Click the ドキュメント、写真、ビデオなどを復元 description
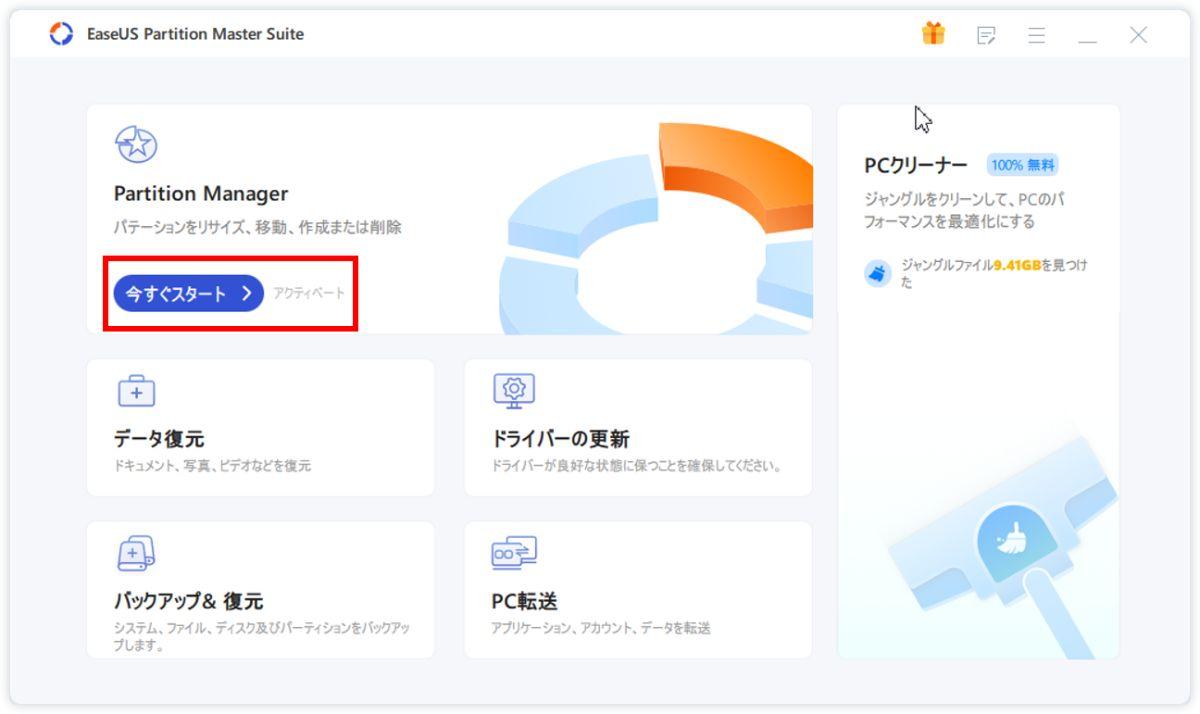 point(213,466)
